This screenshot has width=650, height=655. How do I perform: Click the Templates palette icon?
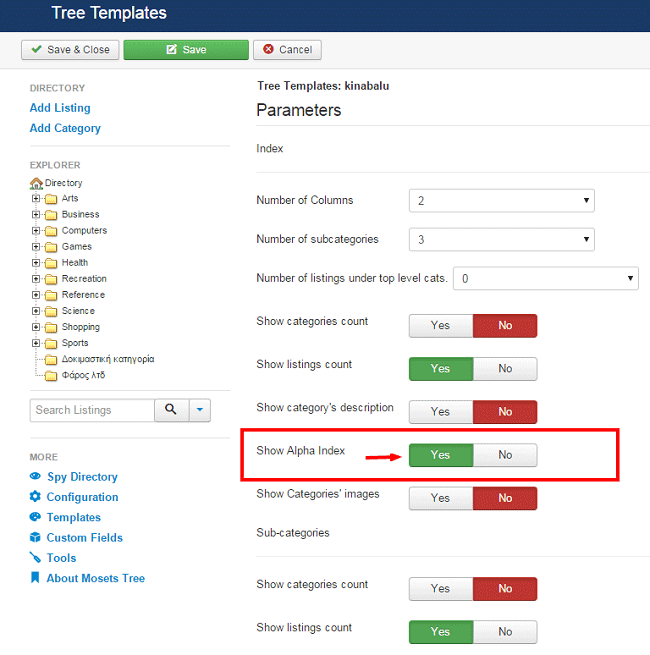point(35,517)
